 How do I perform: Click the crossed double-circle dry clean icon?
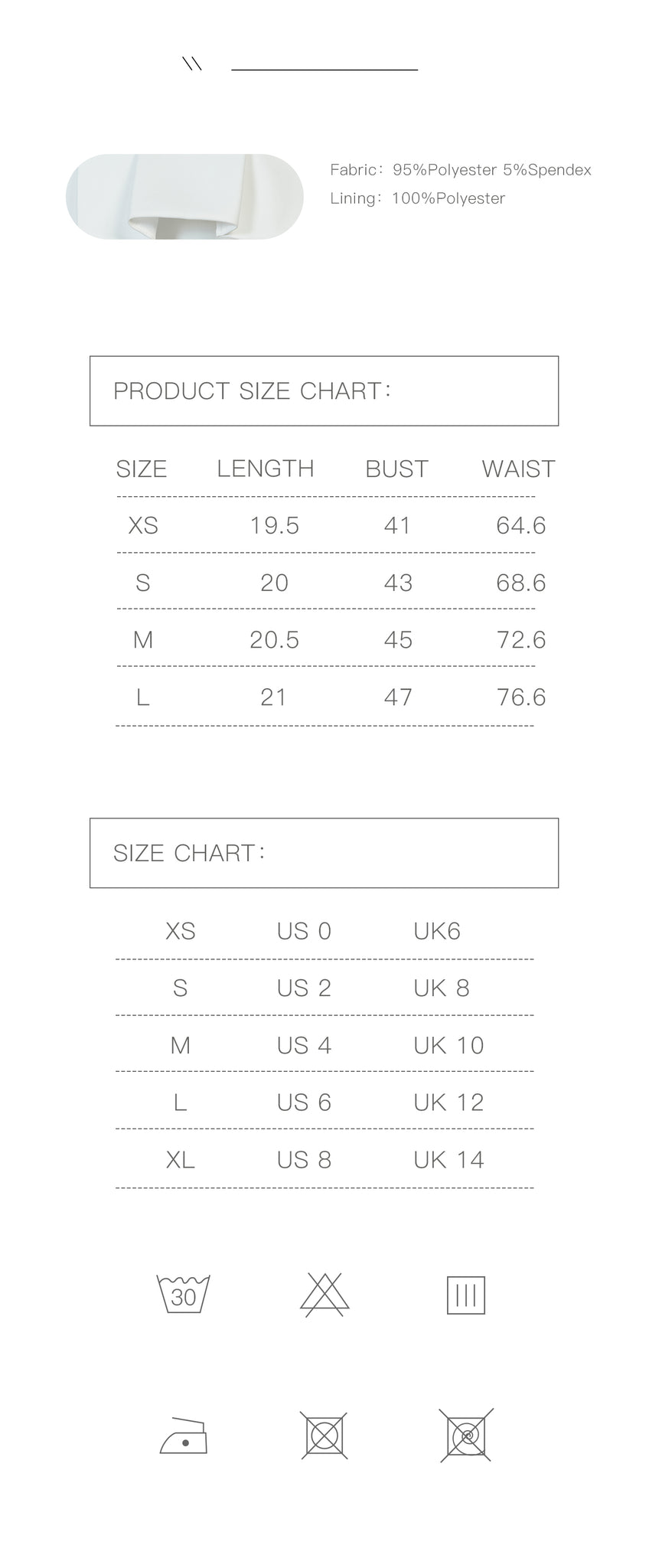[466, 1436]
